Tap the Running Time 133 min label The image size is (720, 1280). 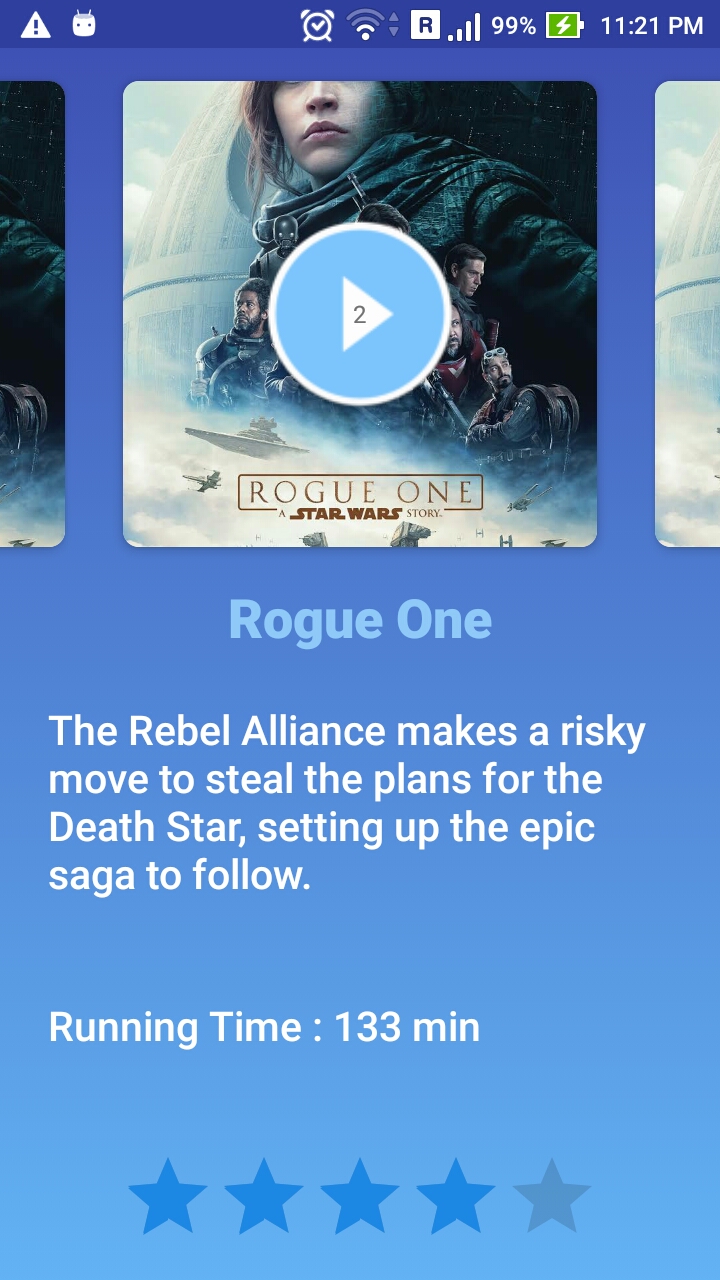[264, 1028]
